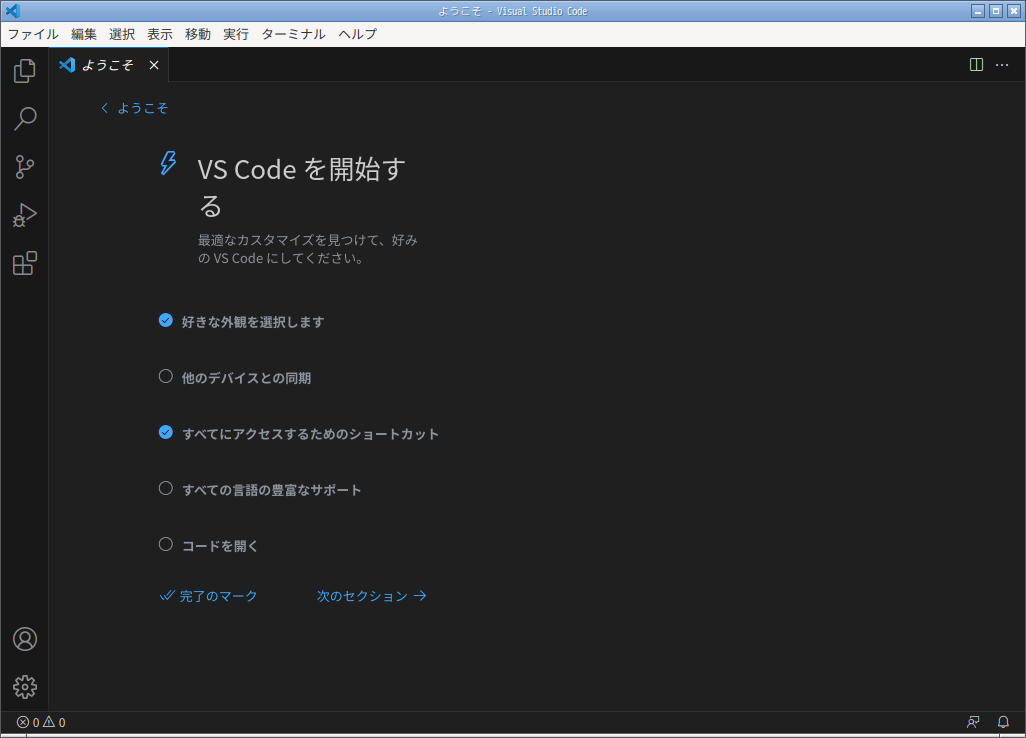The image size is (1026, 738).
Task: Click the errors and warnings status indicator
Action: pos(41,722)
